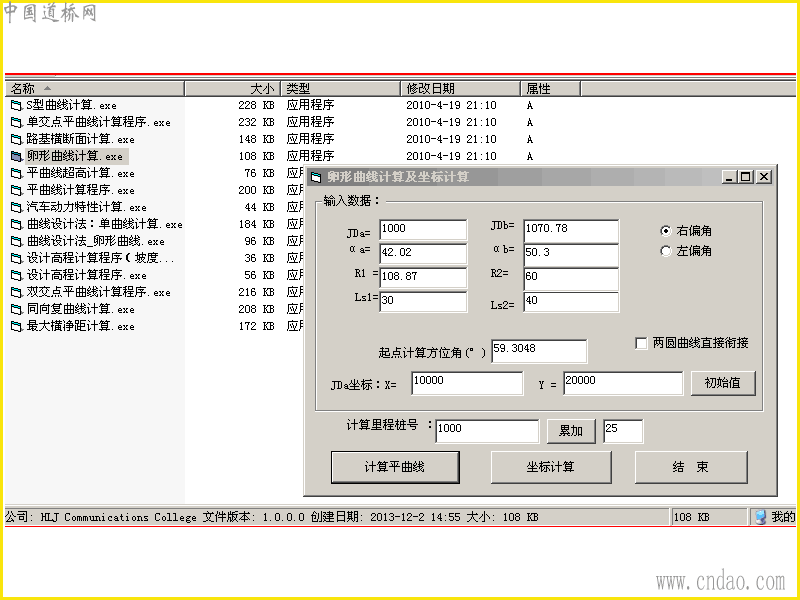Click the 起点计算方位角 input field
This screenshot has width=800, height=600.
pos(539,351)
